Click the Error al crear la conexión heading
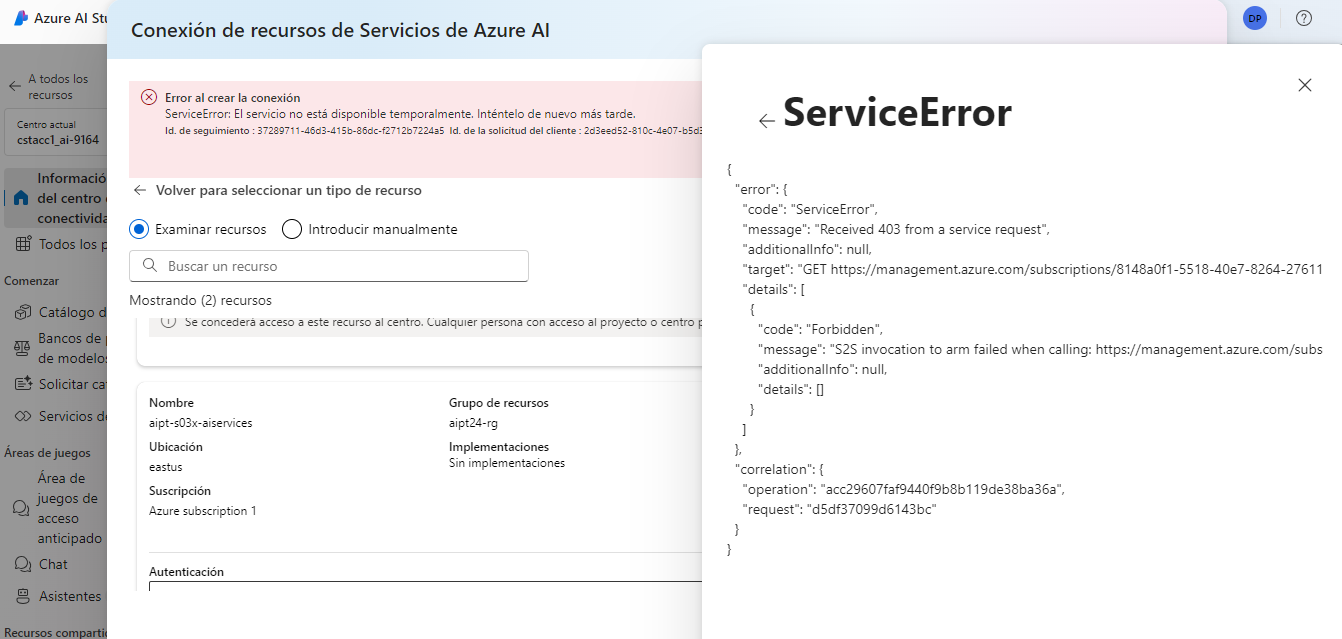Viewport: 1342px width, 639px height. 233,98
